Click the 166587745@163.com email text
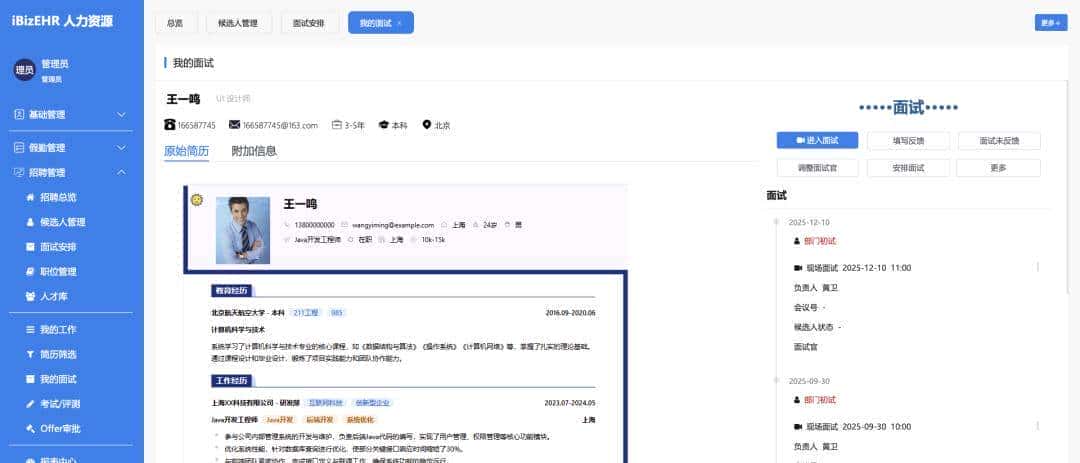 [x=280, y=125]
